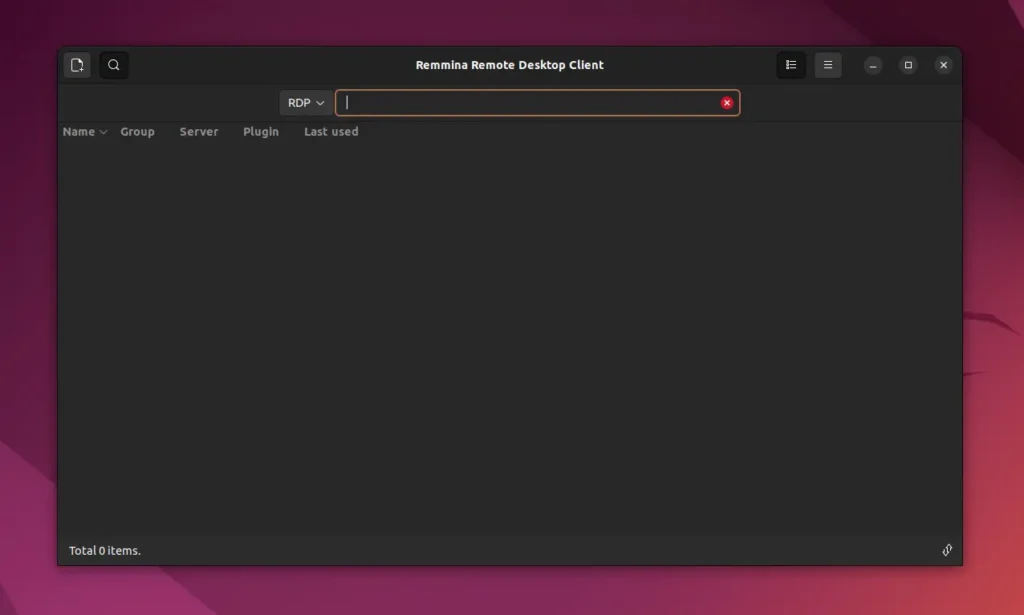The image size is (1024, 615).
Task: Maximize the Remmina window
Action: point(908,65)
